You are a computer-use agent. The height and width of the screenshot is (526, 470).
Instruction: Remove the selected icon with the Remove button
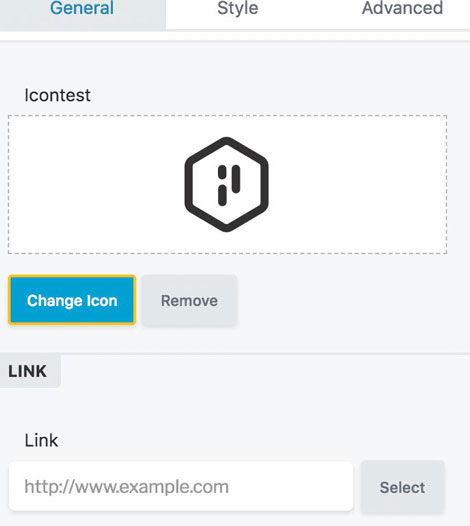point(190,300)
